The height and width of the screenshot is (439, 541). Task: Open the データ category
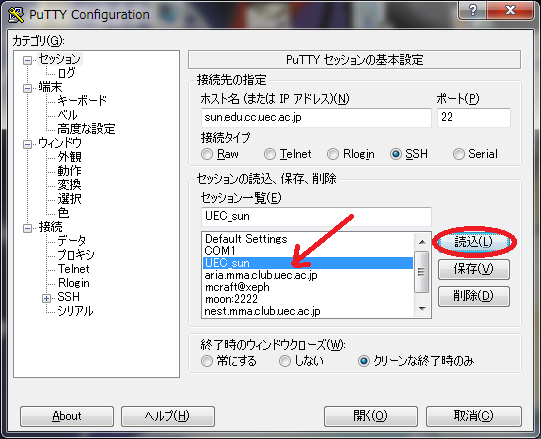72,241
